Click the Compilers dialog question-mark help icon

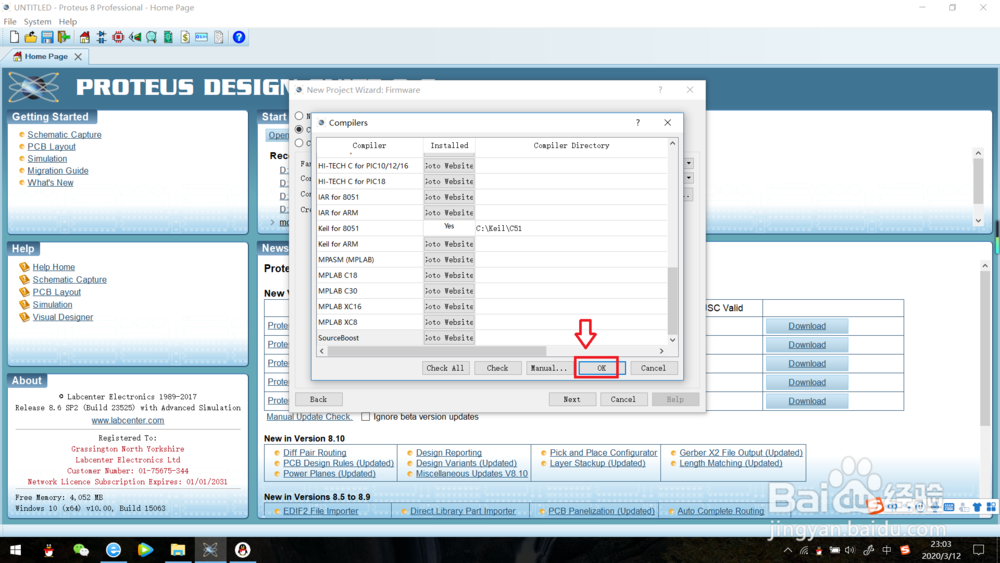tap(638, 122)
